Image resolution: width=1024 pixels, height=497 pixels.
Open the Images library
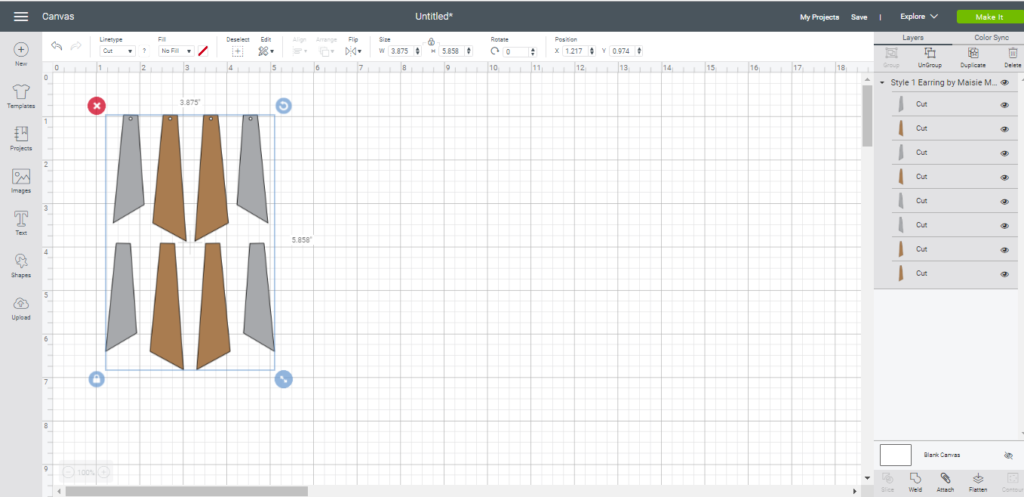[x=21, y=180]
